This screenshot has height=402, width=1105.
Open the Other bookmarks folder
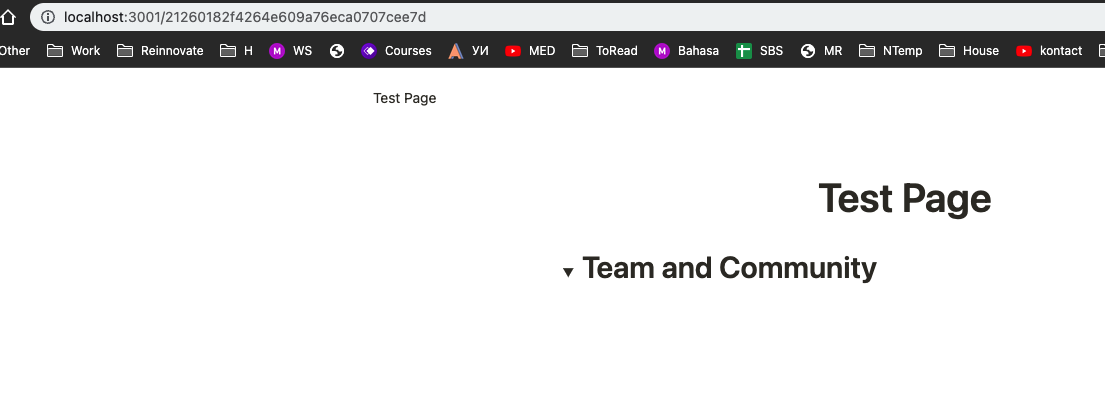(x=15, y=51)
